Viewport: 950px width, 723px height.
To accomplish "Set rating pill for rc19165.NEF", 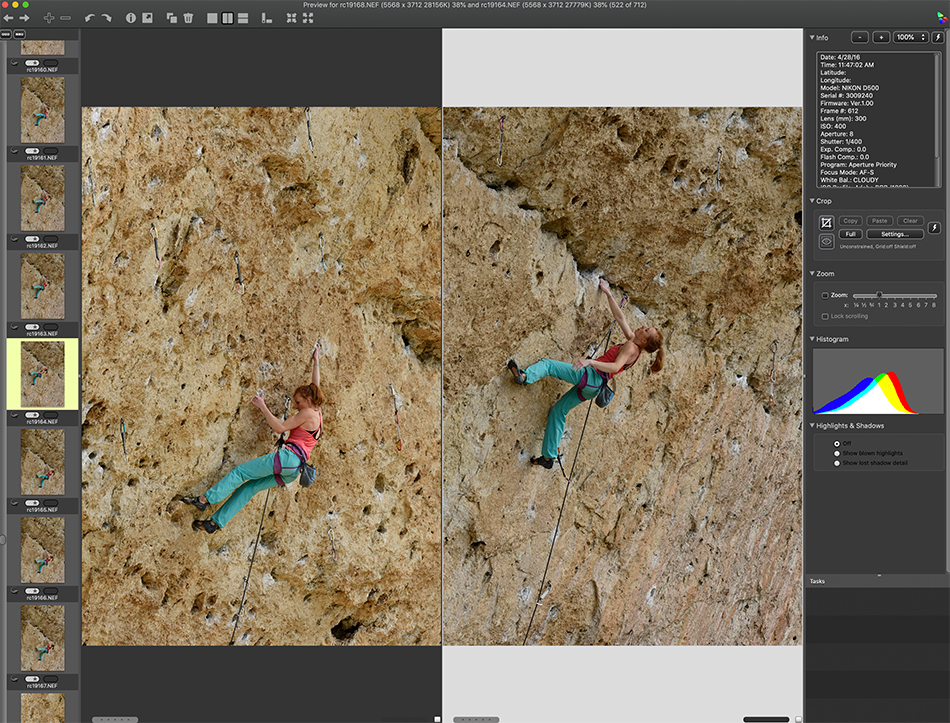I will (32, 503).
